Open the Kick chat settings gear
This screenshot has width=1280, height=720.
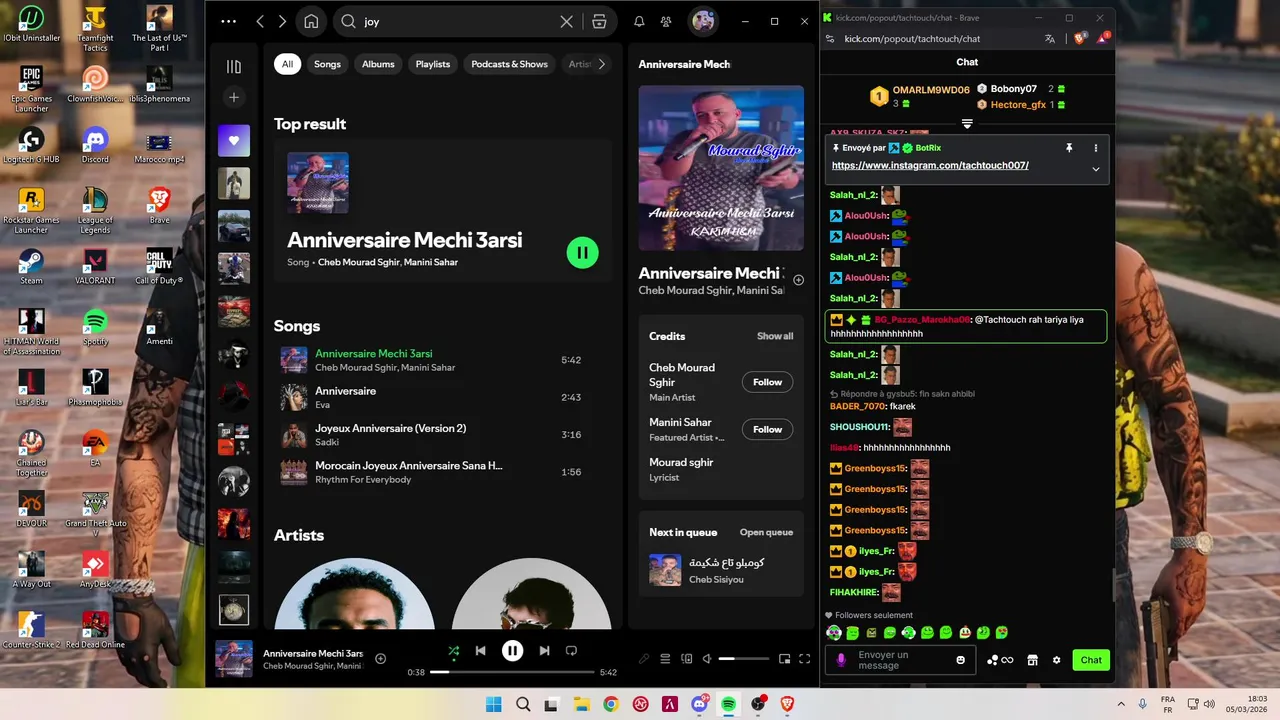[x=1056, y=660]
